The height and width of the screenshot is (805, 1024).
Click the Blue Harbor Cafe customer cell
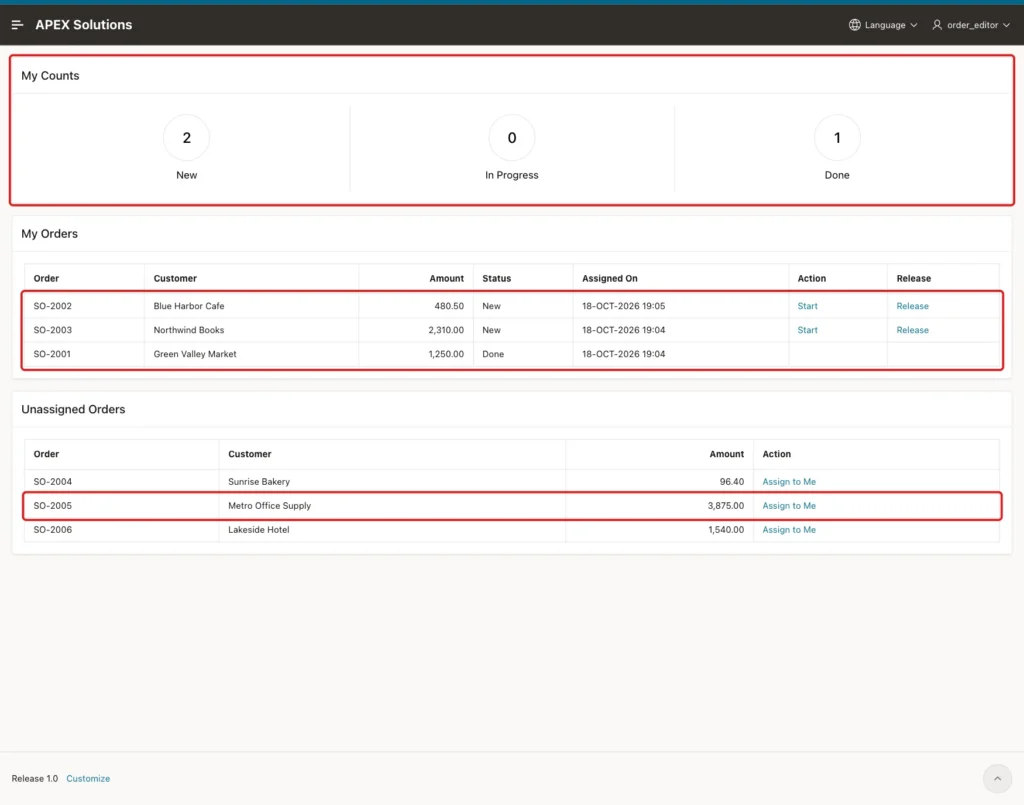pyautogui.click(x=189, y=306)
